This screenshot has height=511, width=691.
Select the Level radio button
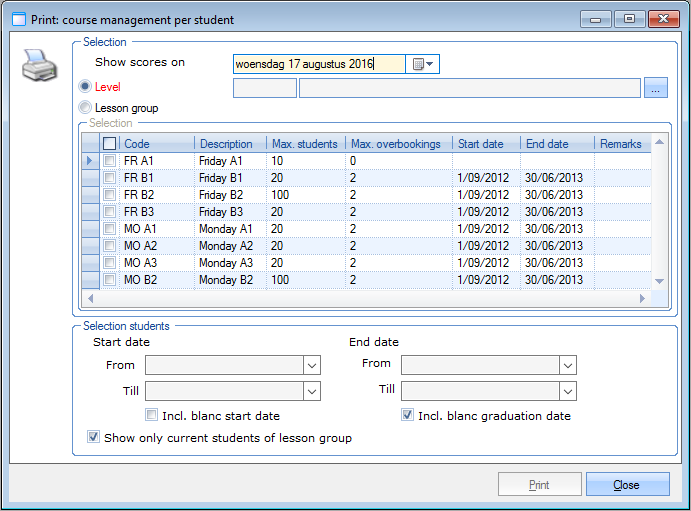click(x=85, y=88)
